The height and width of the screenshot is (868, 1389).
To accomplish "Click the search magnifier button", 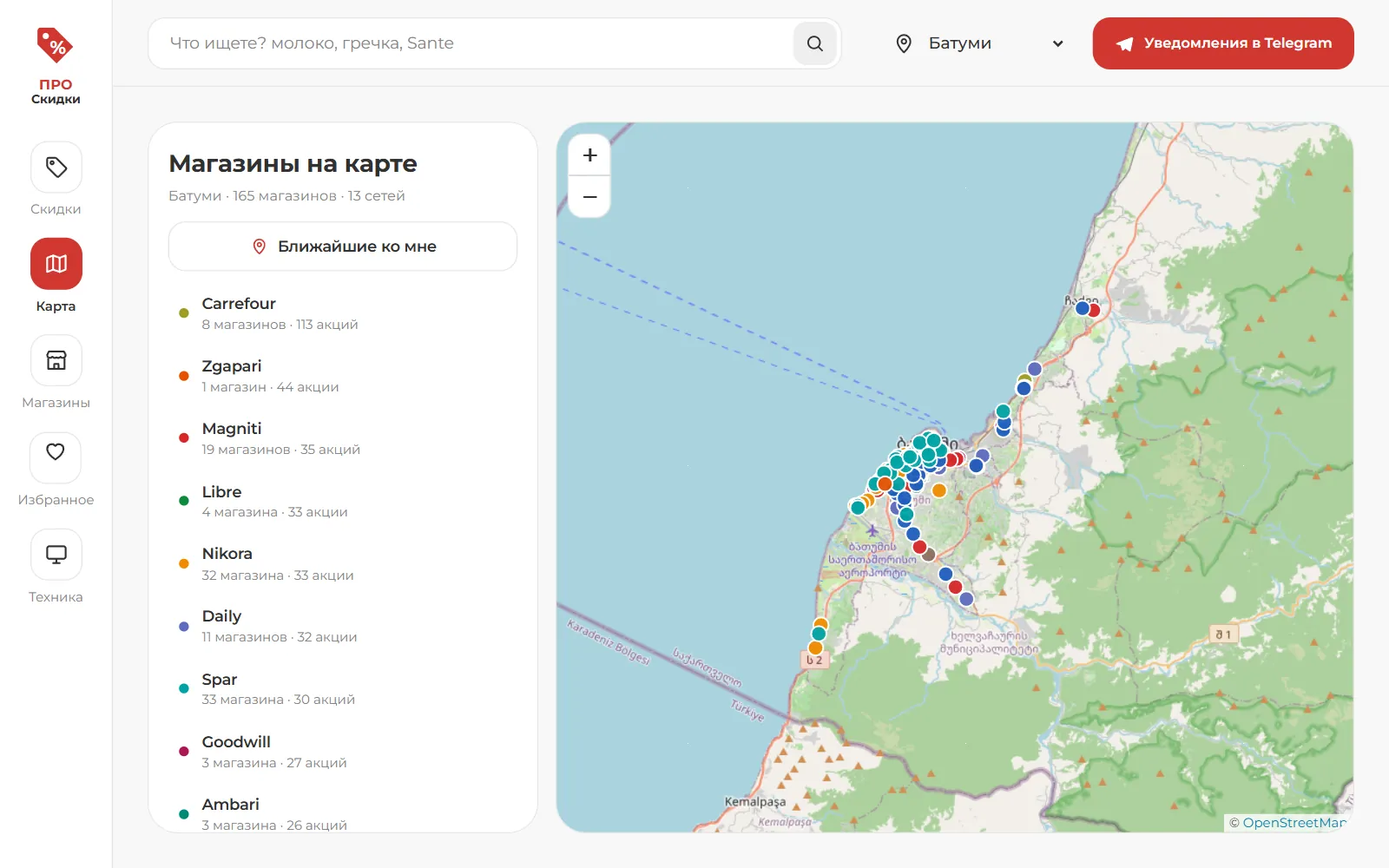I will [x=814, y=43].
